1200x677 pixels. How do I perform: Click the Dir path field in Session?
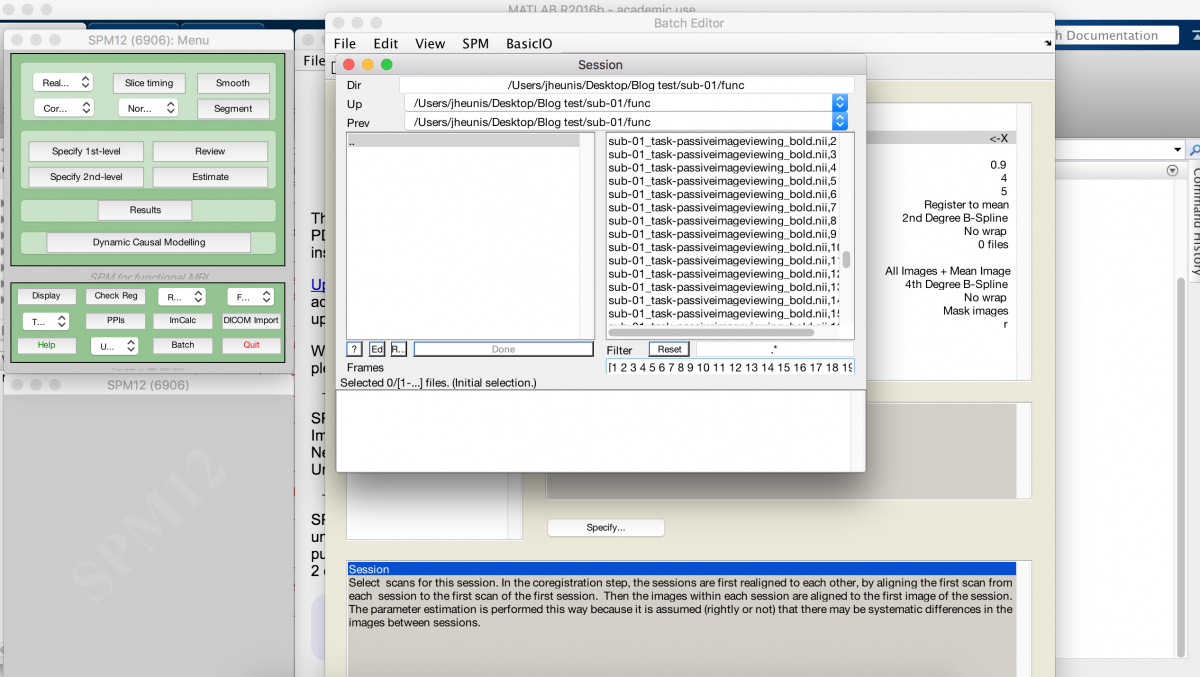pos(626,85)
